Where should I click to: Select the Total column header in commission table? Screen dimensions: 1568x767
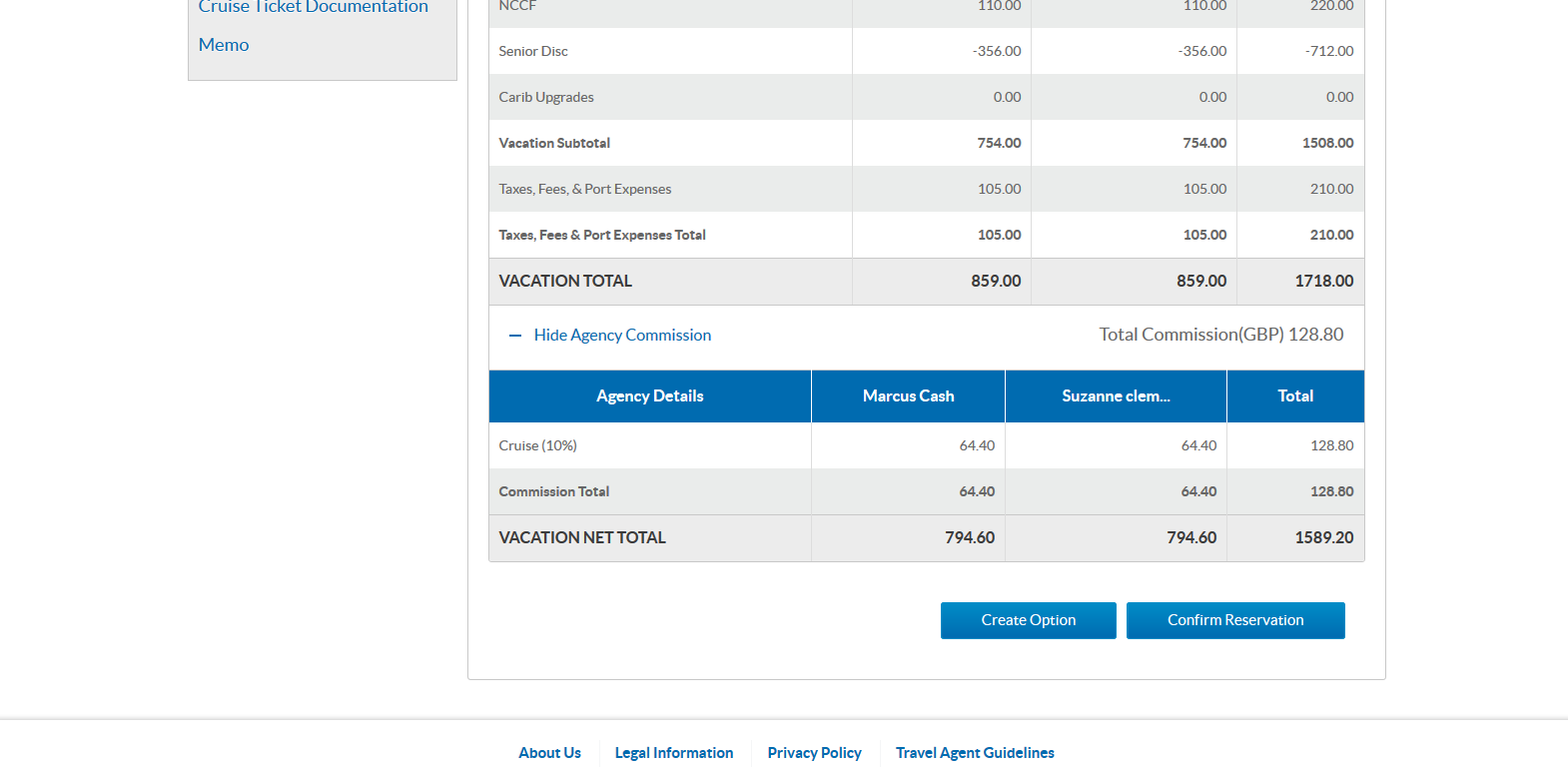tap(1295, 396)
